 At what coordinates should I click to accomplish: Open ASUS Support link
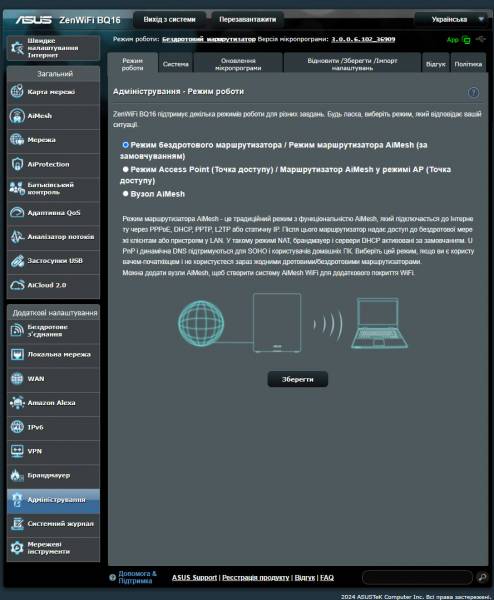coord(194,577)
